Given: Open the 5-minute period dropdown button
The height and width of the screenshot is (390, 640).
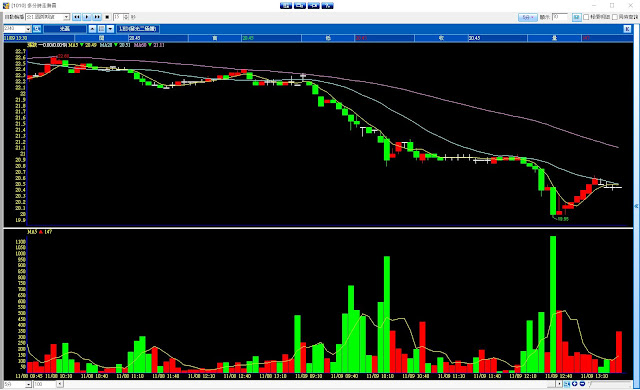Looking at the screenshot, I should coord(528,17).
